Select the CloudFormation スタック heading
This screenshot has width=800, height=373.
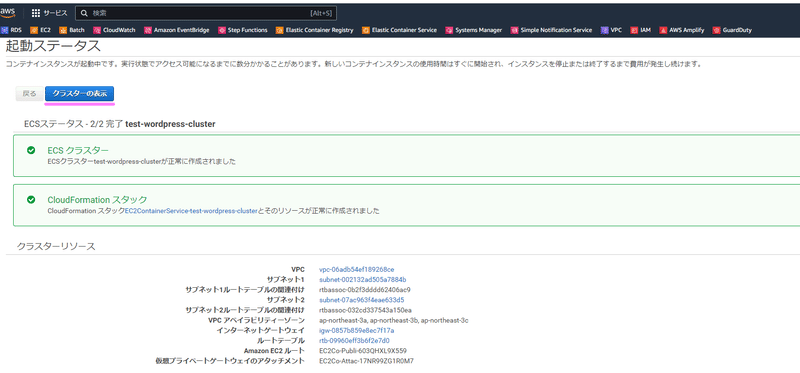(x=97, y=200)
